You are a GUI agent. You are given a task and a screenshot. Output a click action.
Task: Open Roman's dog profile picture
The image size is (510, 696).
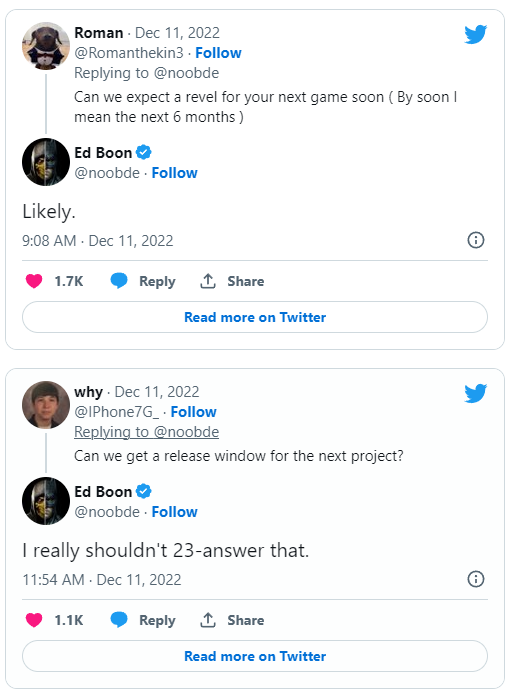(x=46, y=46)
